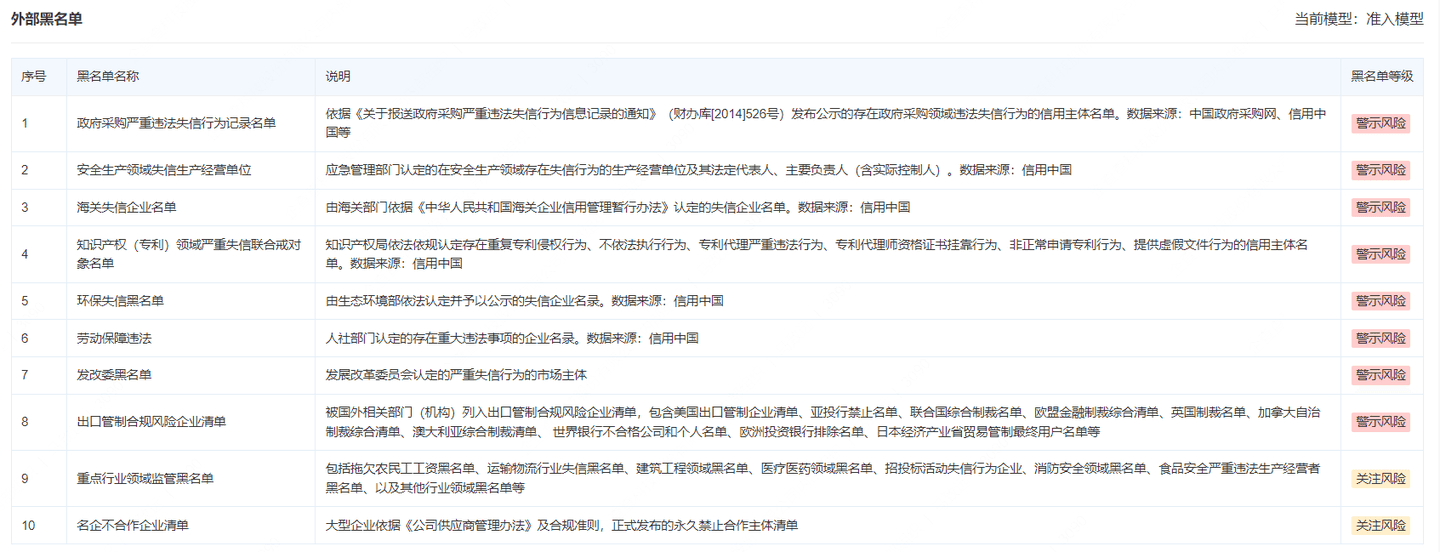Click 警示风险 tag for 发改委黑名单
This screenshot has height=552, width=1440.
click(1381, 375)
